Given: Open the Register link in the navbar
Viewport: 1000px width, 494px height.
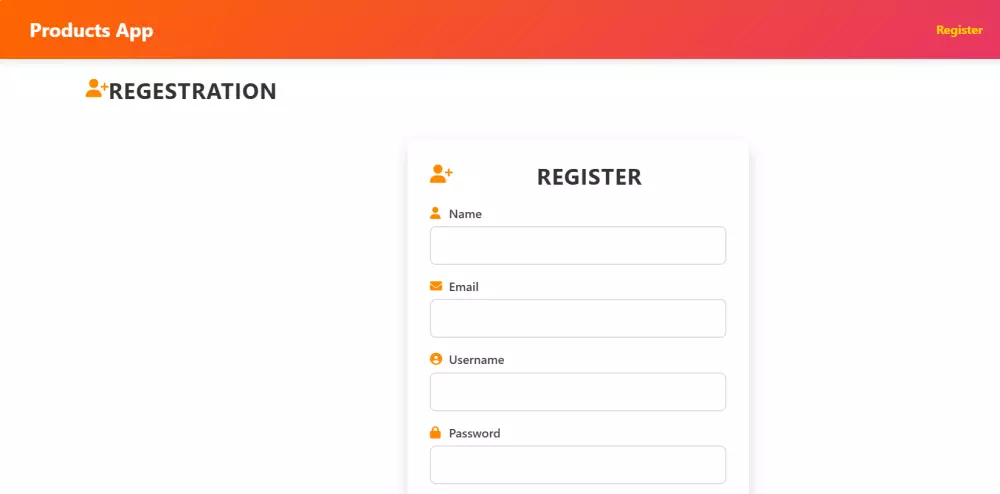Looking at the screenshot, I should coord(958,30).
